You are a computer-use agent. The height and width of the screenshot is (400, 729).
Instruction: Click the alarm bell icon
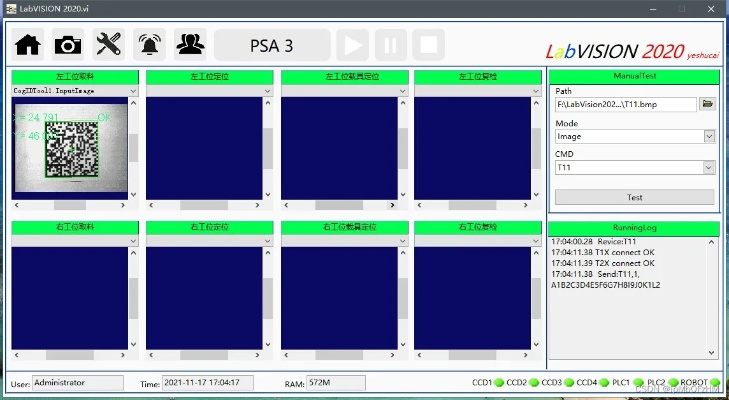[150, 44]
